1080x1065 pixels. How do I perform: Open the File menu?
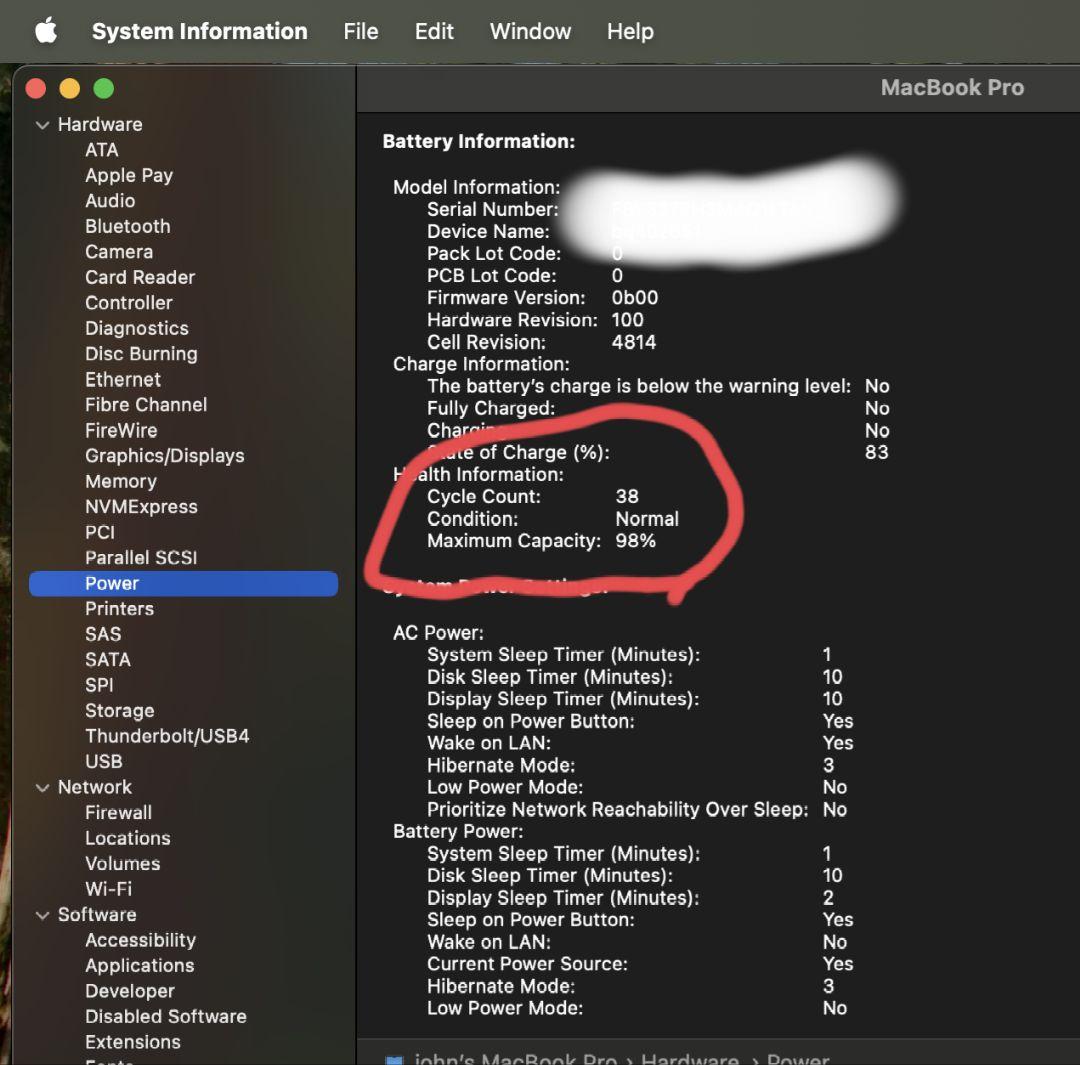361,31
